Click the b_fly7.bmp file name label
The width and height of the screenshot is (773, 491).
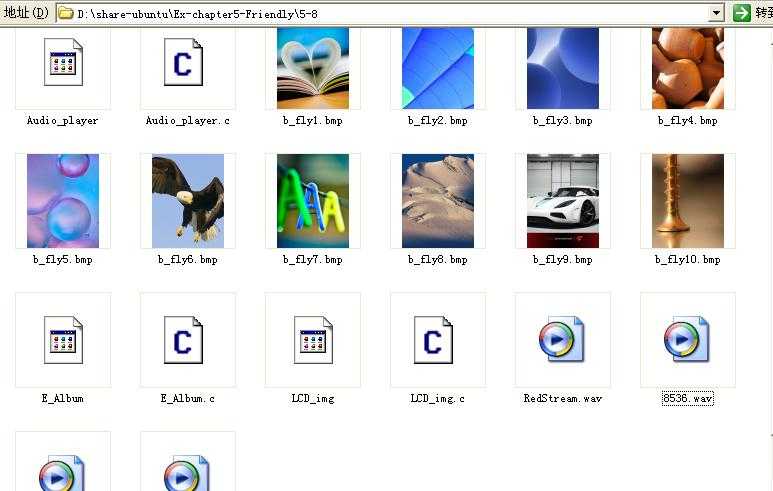click(x=313, y=260)
